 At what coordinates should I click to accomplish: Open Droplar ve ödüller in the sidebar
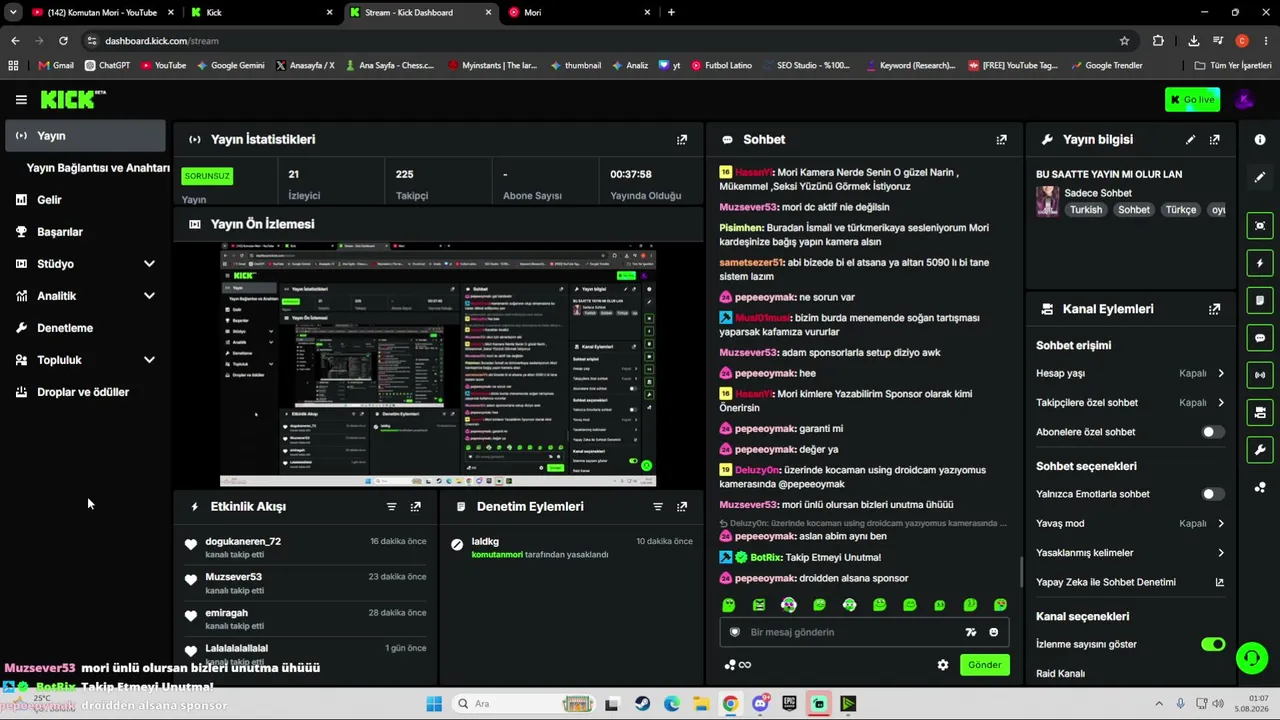(x=85, y=392)
